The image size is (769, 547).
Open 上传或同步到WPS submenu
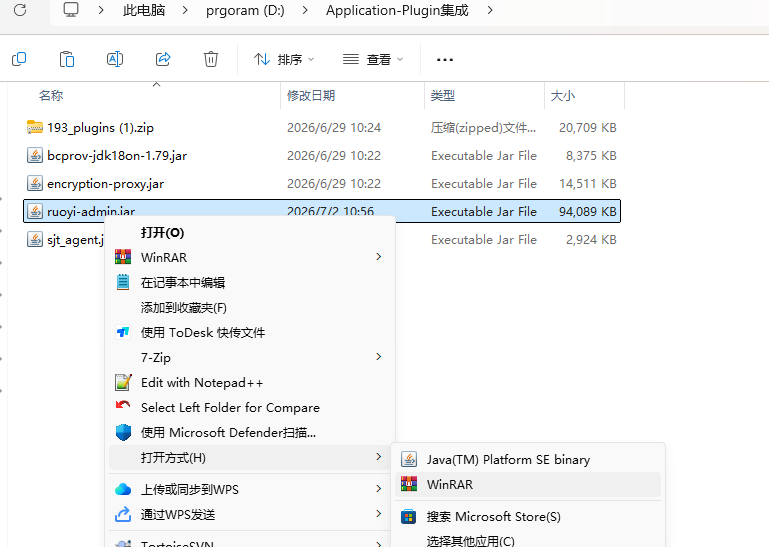click(251, 489)
